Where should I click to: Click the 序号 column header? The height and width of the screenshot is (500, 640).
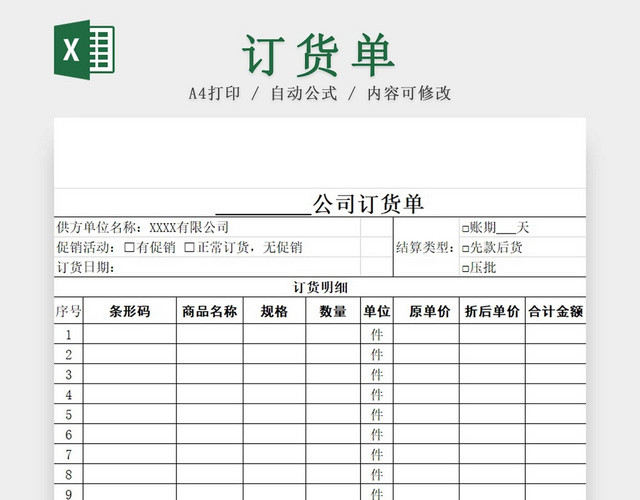(x=69, y=311)
